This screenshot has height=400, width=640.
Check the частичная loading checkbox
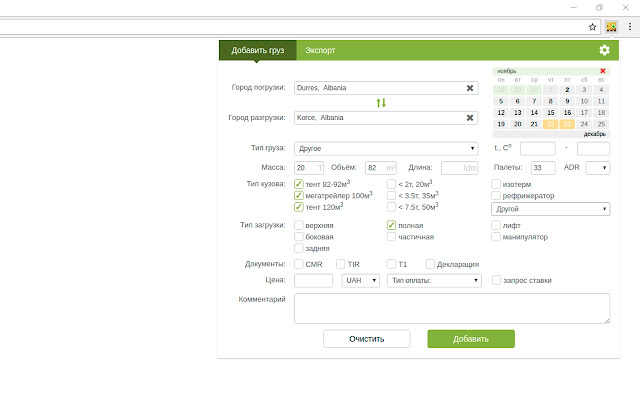tap(391, 237)
